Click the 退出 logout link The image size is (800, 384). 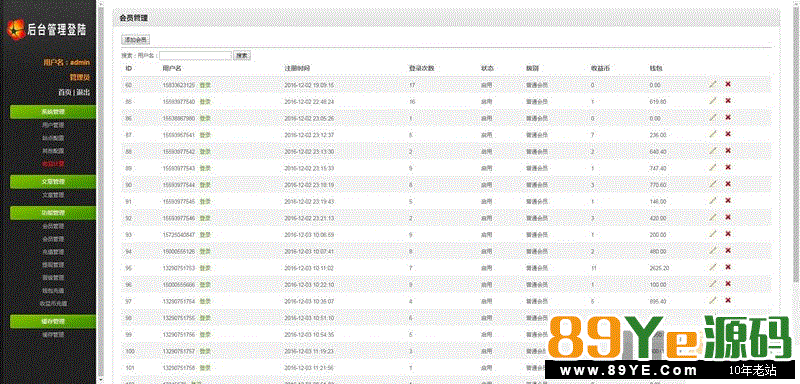click(83, 92)
